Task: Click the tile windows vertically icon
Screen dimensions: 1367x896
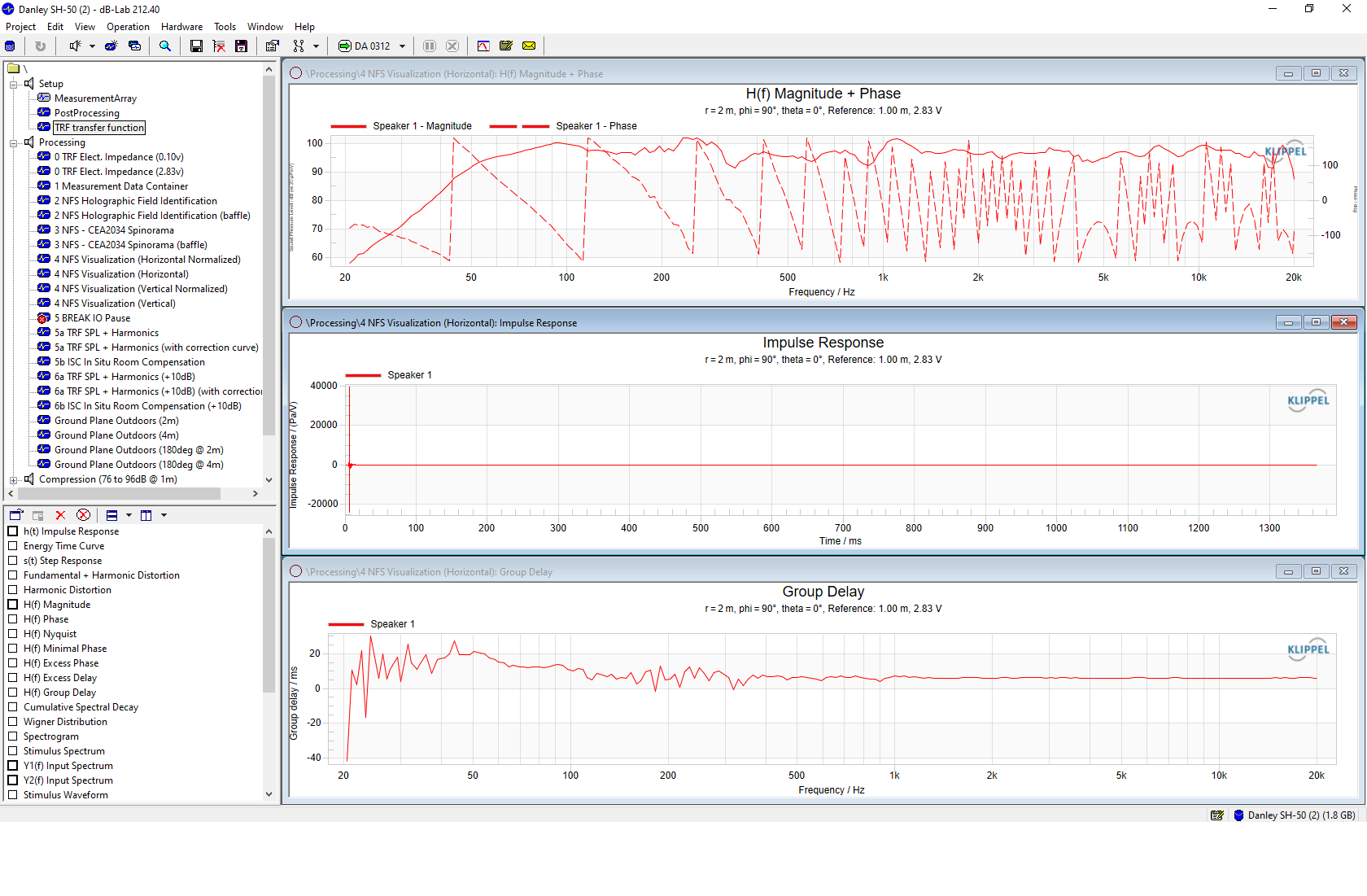Action: tap(146, 515)
